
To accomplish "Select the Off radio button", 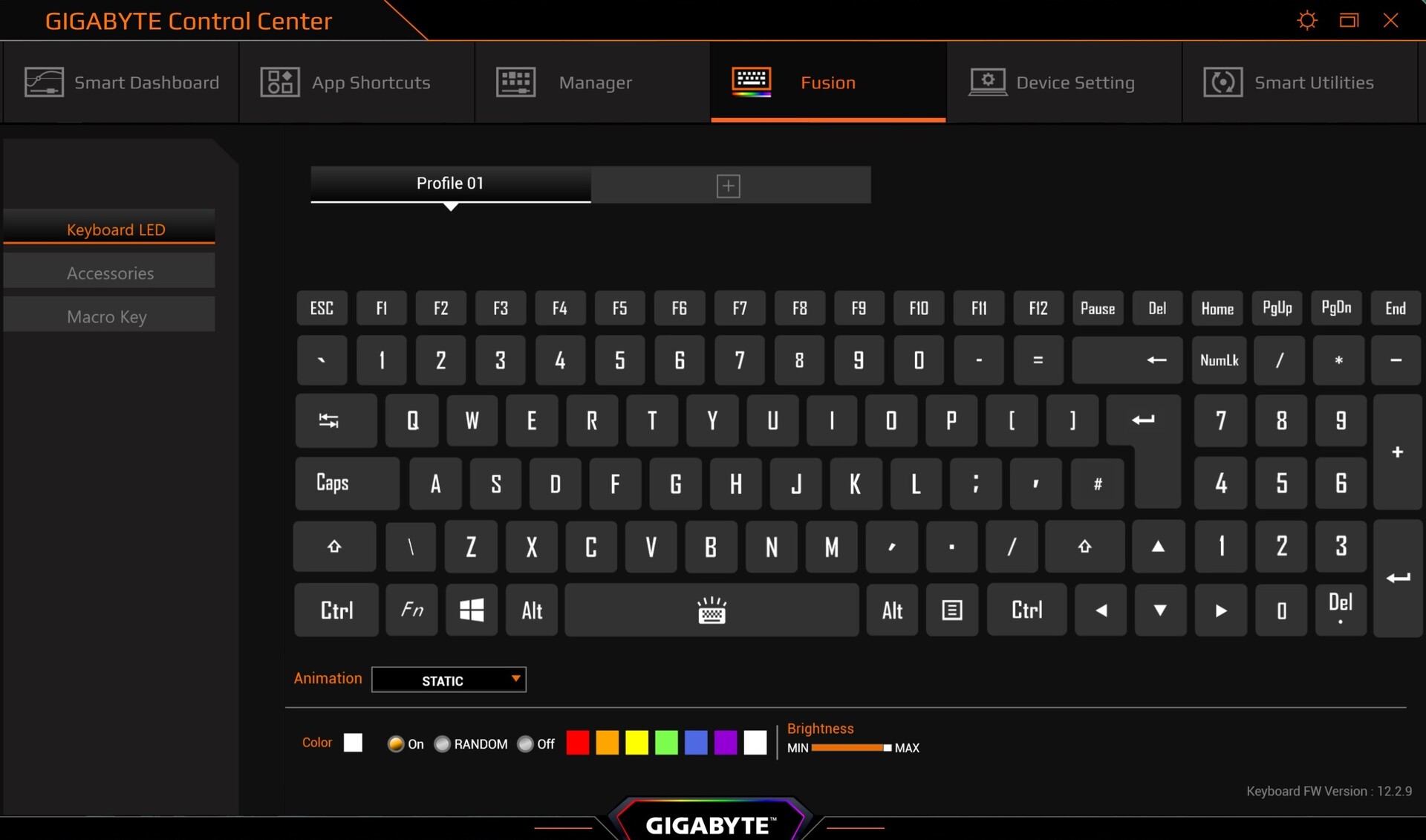I will point(526,743).
